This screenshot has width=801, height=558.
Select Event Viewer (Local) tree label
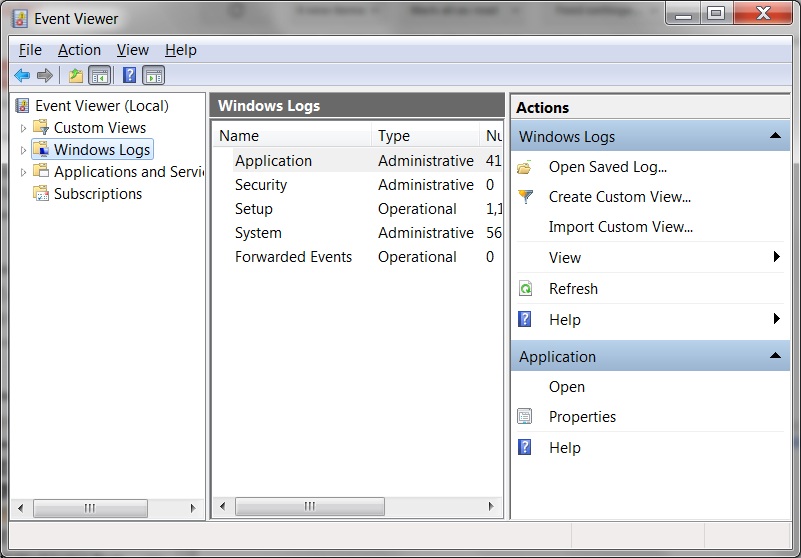point(102,106)
